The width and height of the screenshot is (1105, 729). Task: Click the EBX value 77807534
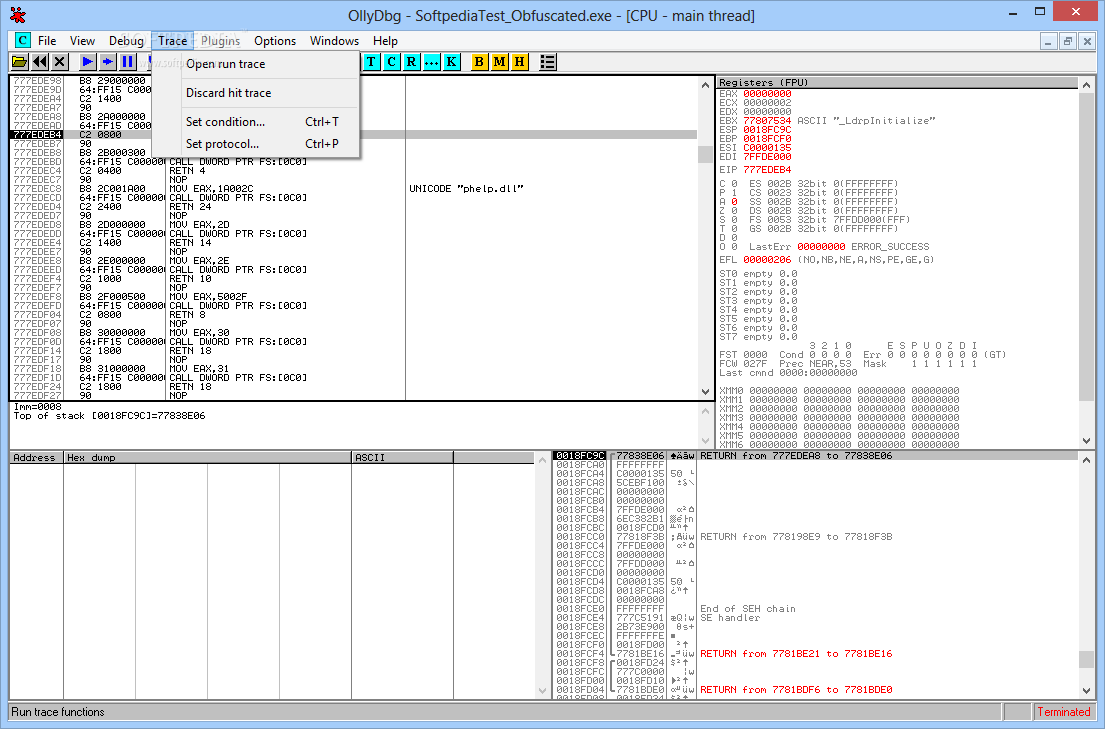click(767, 121)
